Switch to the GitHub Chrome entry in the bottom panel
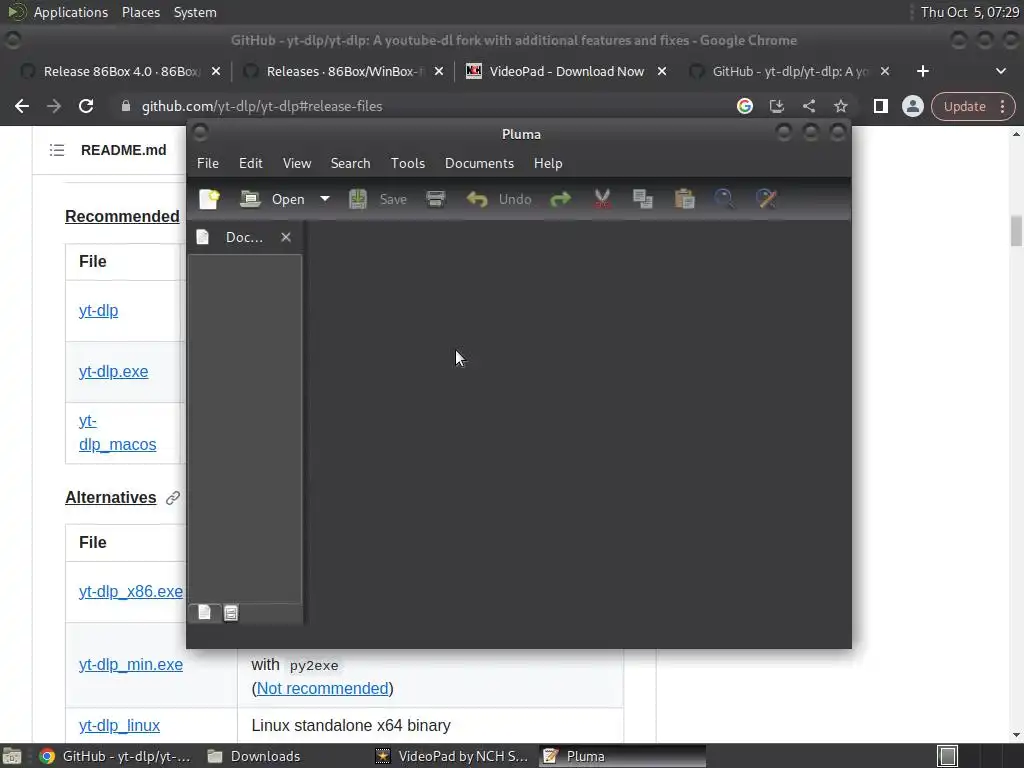1024x768 pixels. [115, 756]
